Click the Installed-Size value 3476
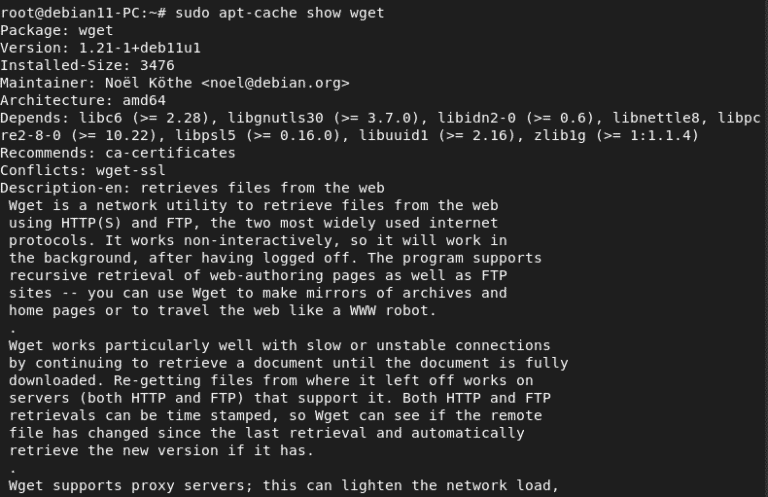The height and width of the screenshot is (497, 768). tap(157, 66)
